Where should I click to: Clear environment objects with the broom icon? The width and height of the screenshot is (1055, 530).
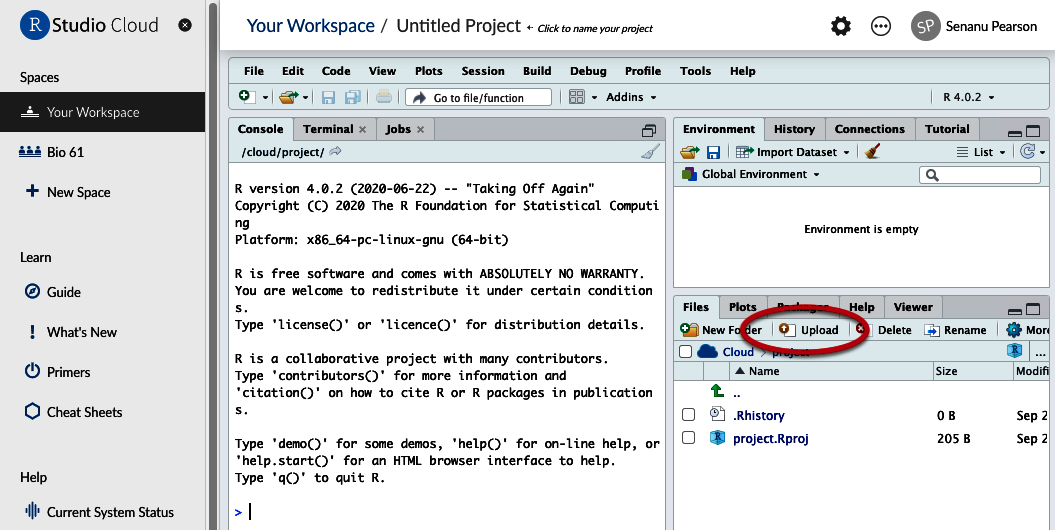tap(873, 151)
